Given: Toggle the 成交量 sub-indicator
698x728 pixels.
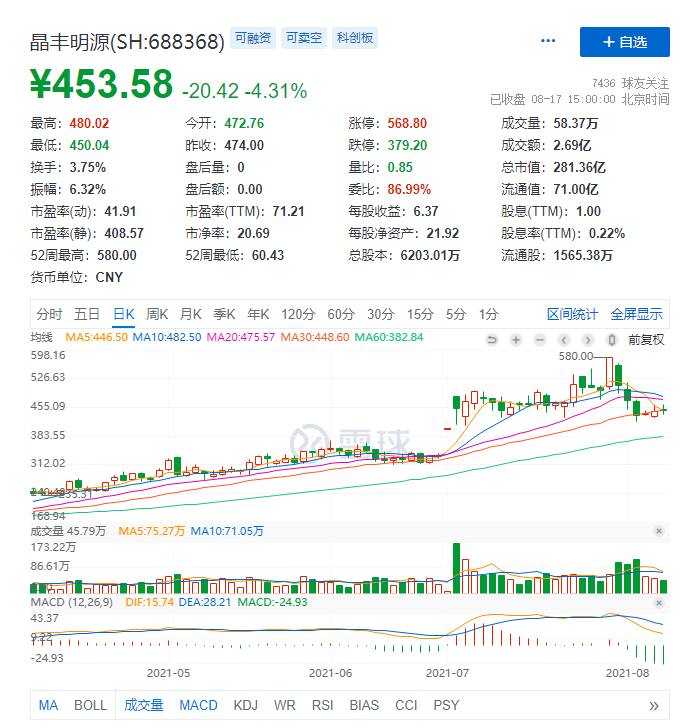Looking at the screenshot, I should coord(144,706).
